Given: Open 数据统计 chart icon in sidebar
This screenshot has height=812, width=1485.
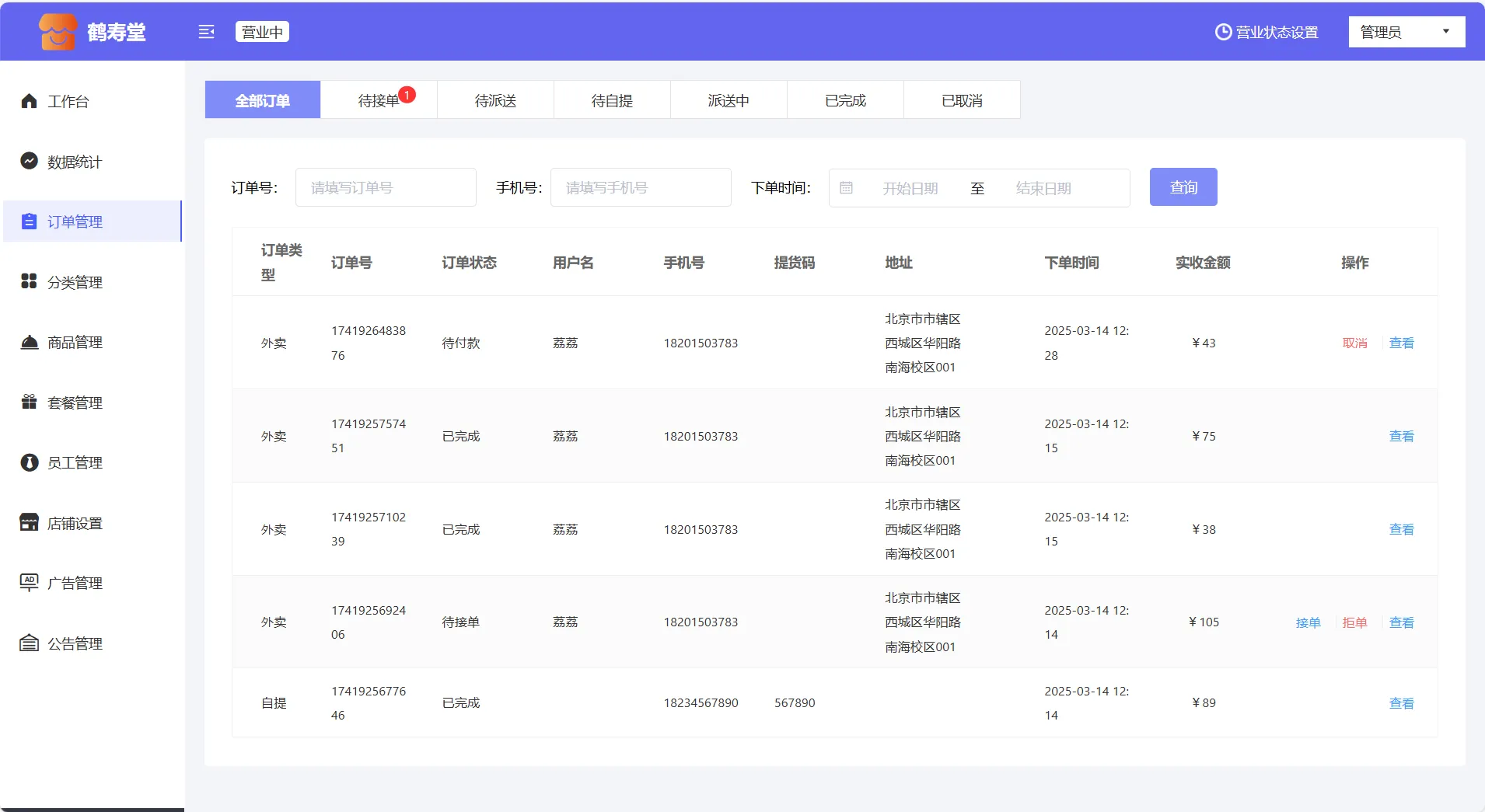Looking at the screenshot, I should (29, 161).
